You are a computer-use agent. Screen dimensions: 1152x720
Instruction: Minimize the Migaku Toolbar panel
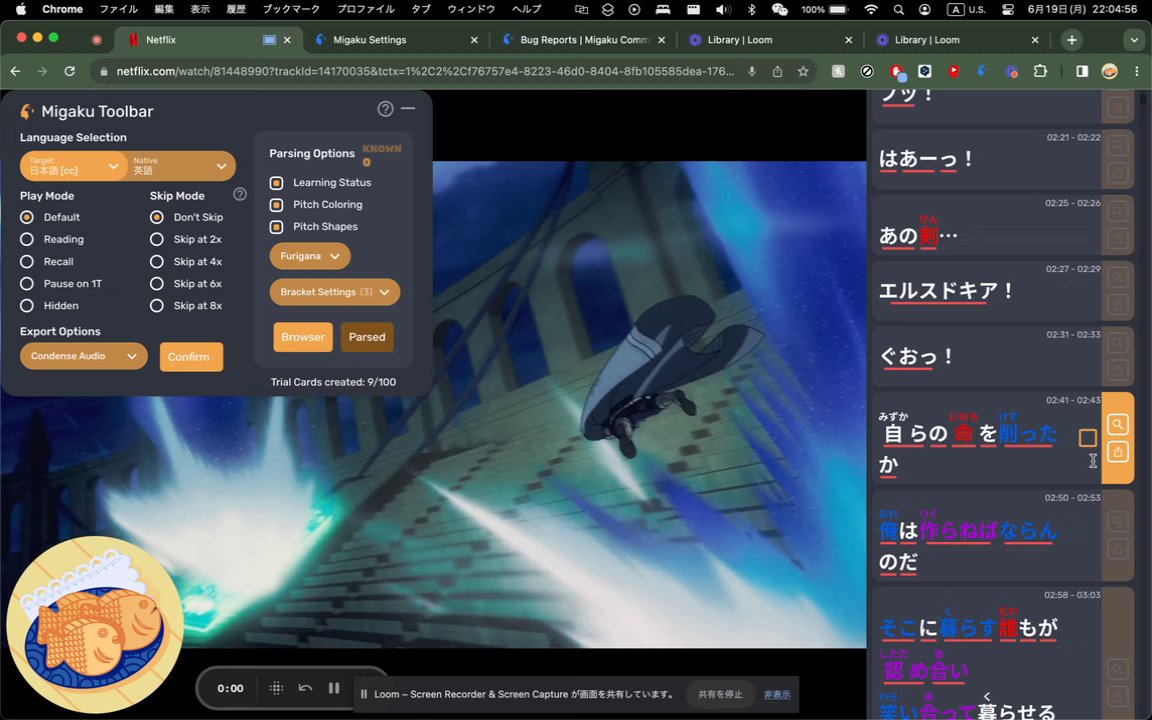pos(408,108)
